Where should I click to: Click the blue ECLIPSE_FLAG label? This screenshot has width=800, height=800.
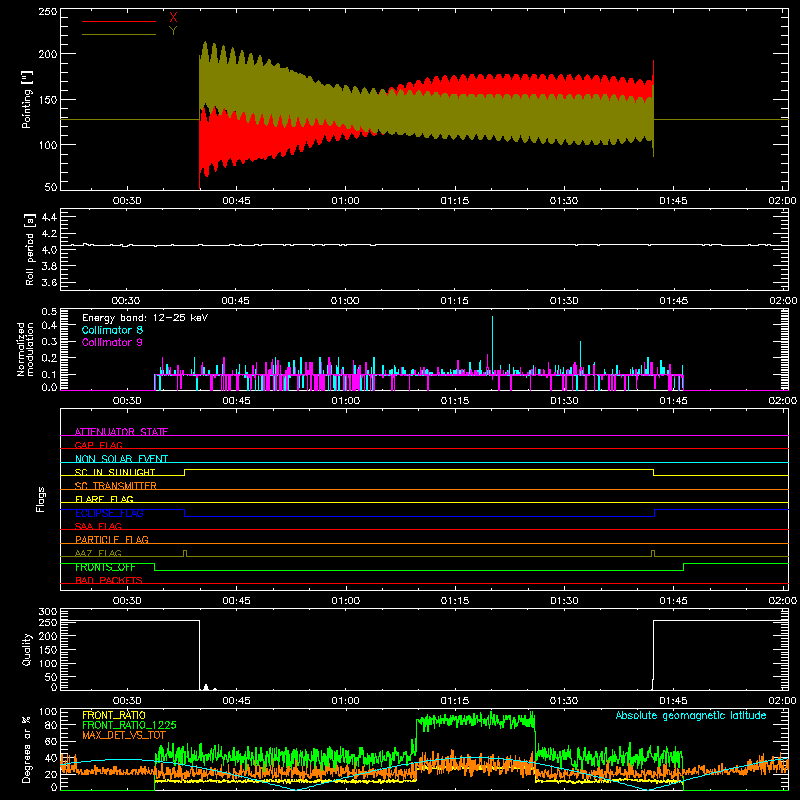109,513
